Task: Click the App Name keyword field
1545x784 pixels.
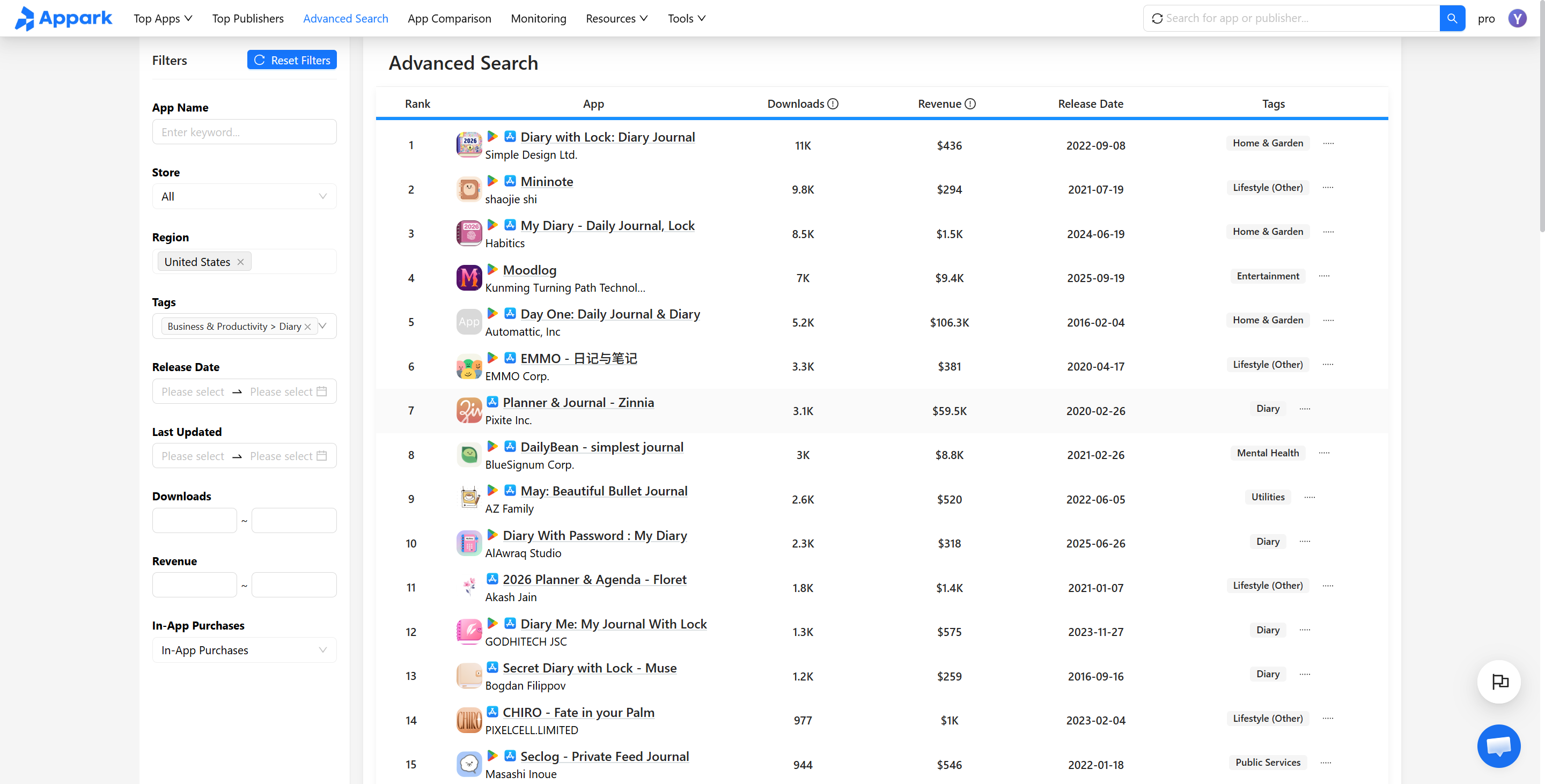Action: (x=244, y=132)
